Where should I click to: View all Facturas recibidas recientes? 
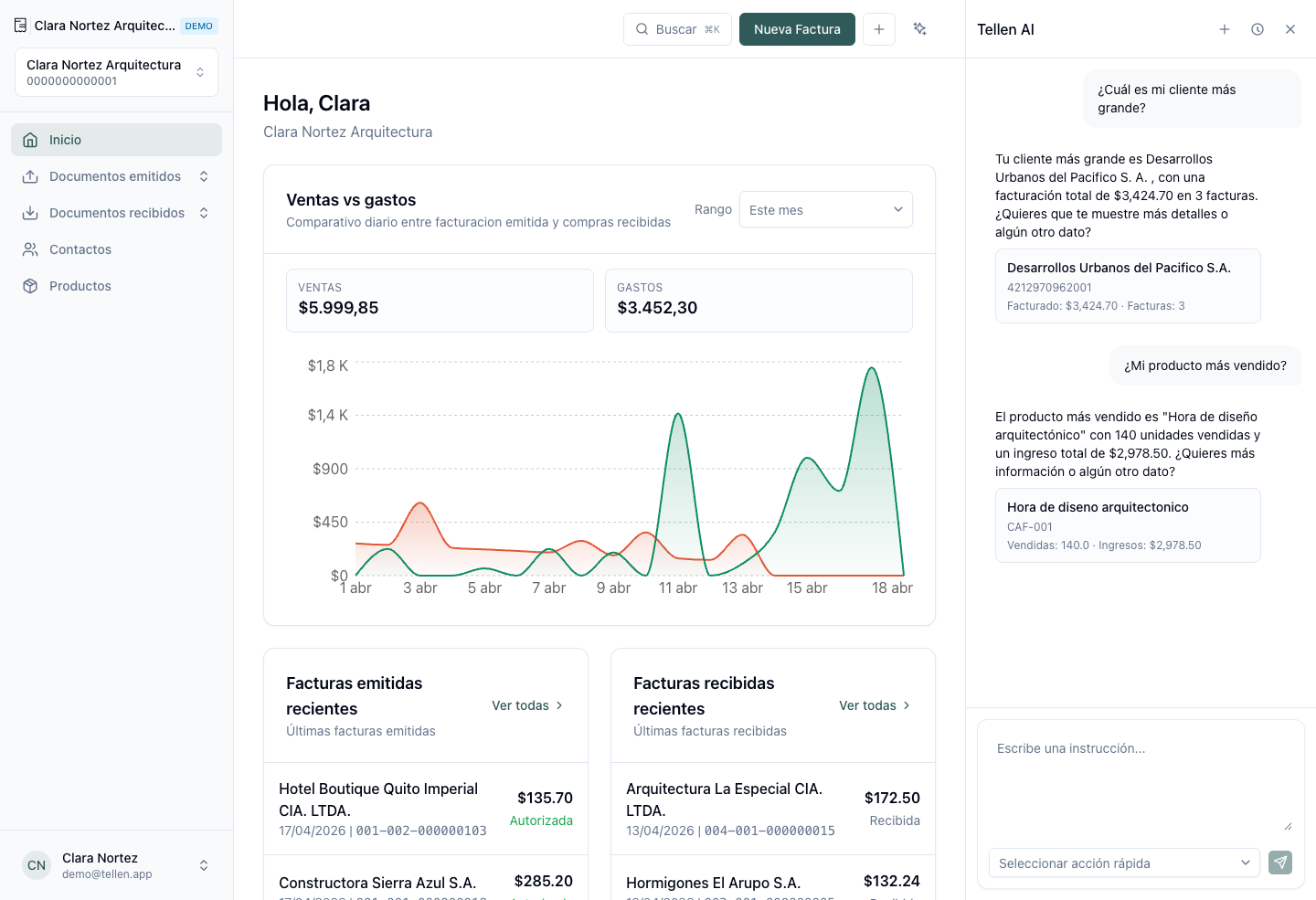point(875,705)
